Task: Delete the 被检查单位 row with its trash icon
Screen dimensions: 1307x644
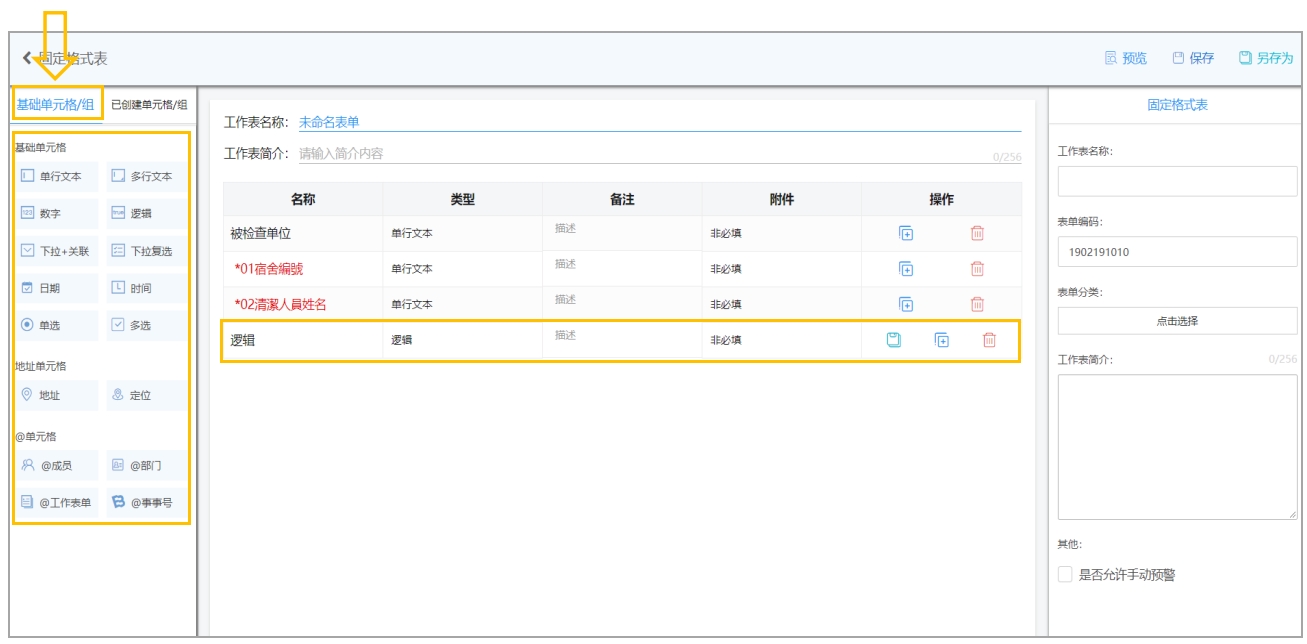Action: coord(977,233)
